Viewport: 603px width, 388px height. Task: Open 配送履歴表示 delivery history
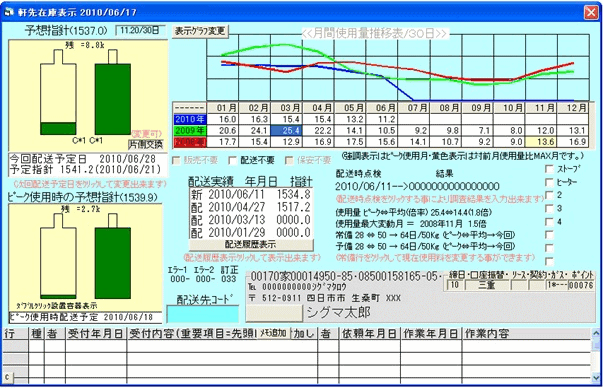[x=251, y=245]
